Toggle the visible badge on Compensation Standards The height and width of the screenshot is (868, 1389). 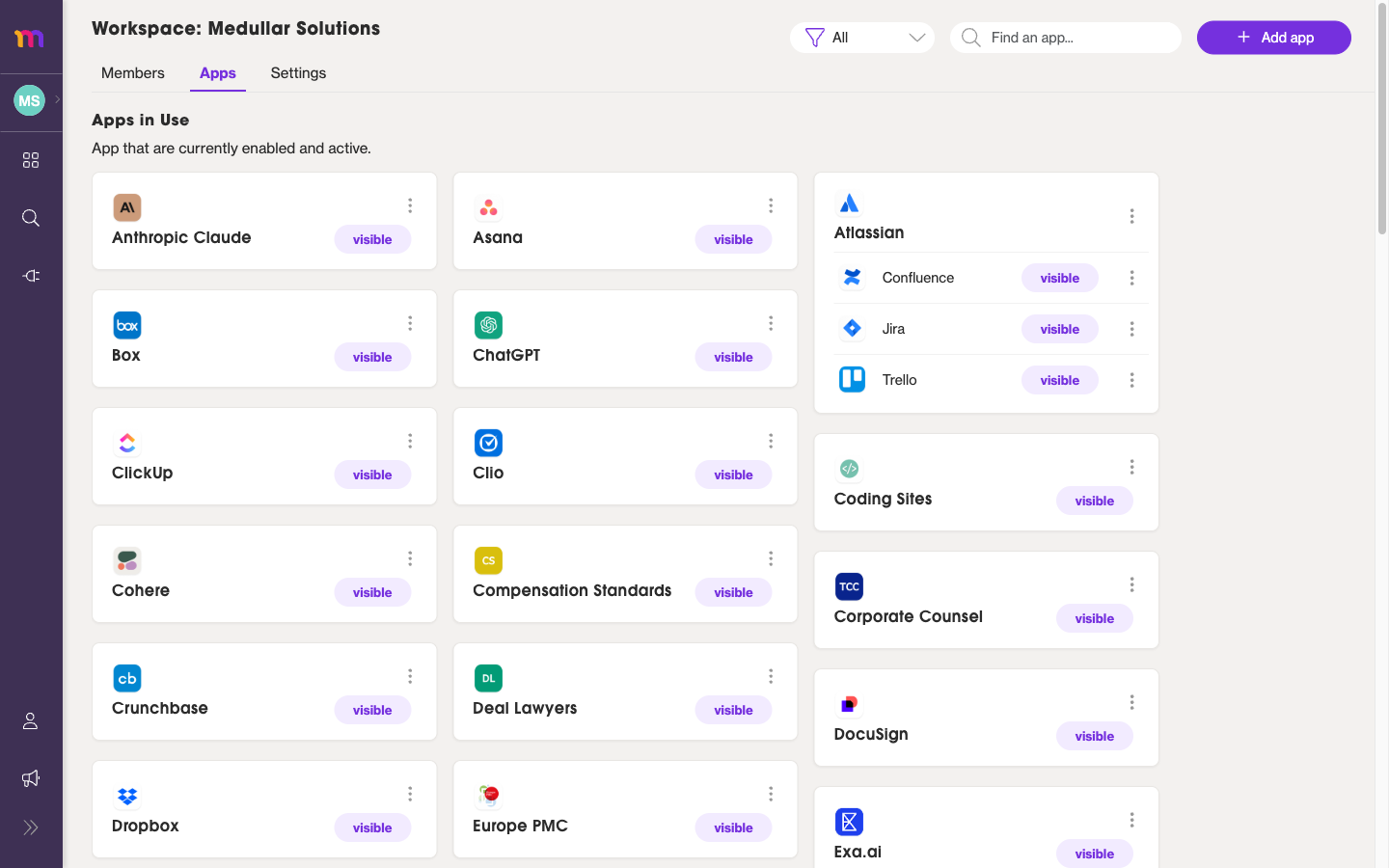click(733, 592)
